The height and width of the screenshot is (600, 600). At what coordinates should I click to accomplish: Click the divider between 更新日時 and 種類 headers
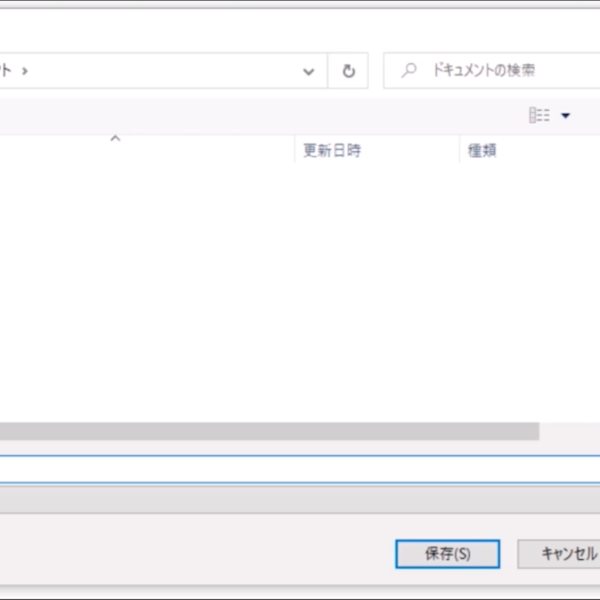point(459,151)
